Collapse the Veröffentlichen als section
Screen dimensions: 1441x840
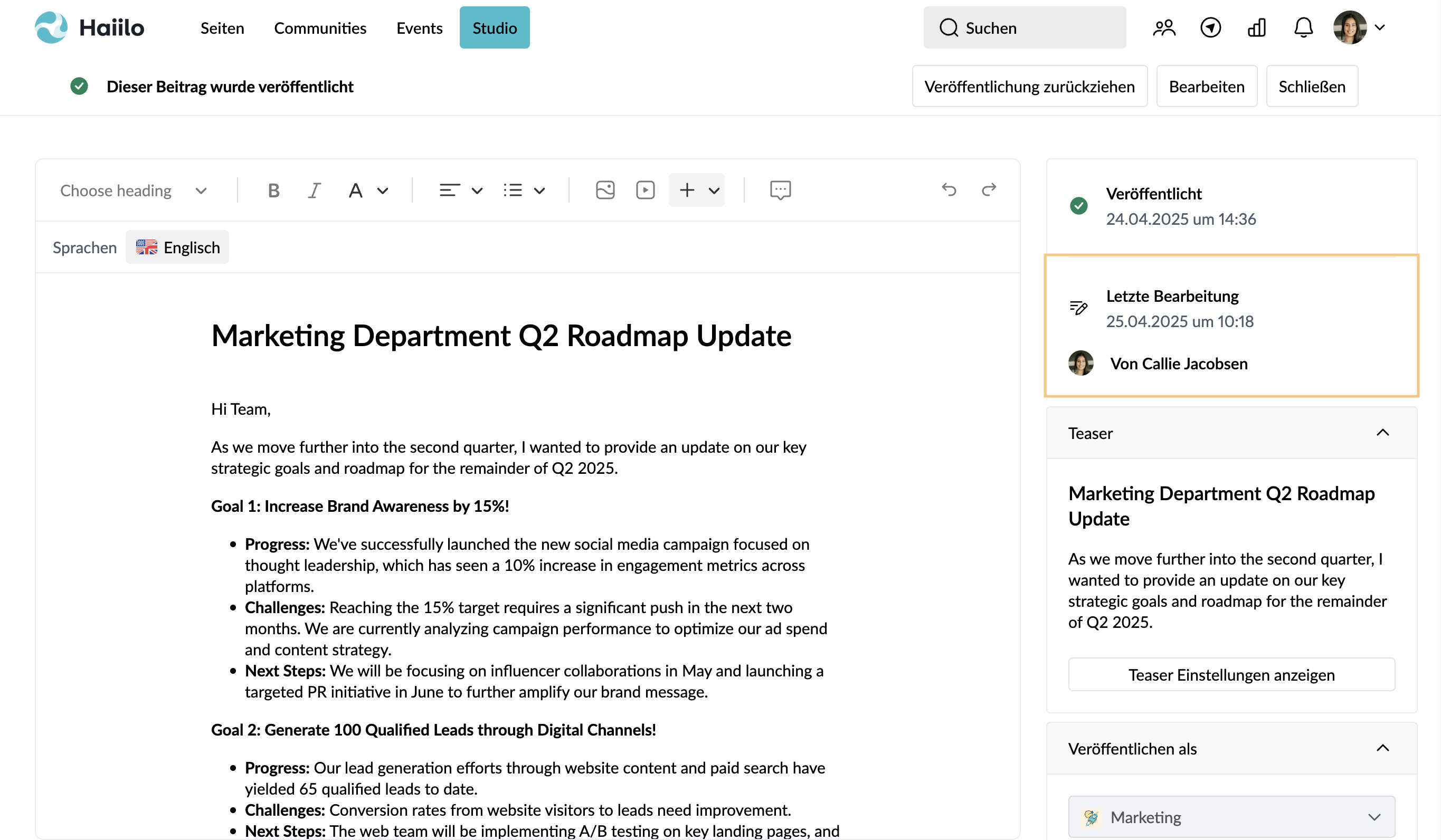tap(1382, 748)
